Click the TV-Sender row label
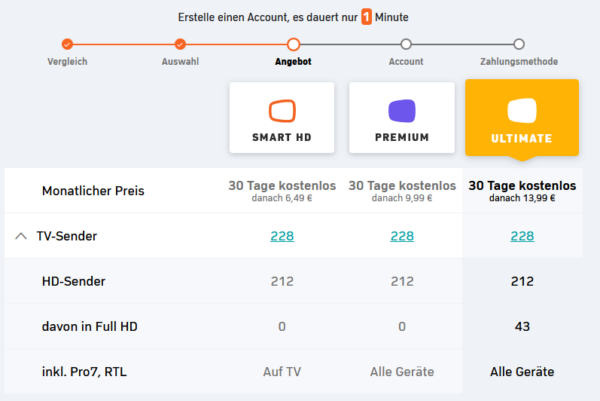This screenshot has height=401, width=600. tap(67, 237)
